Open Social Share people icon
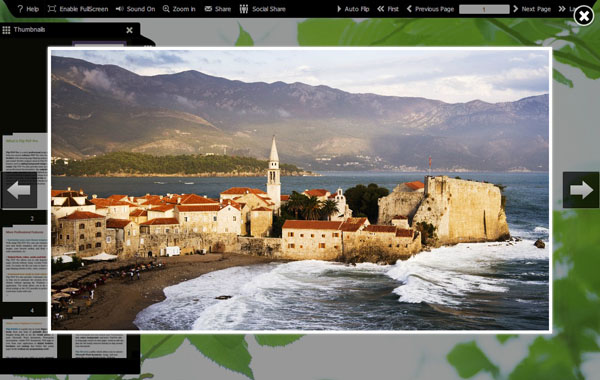600x380 pixels. pos(244,9)
